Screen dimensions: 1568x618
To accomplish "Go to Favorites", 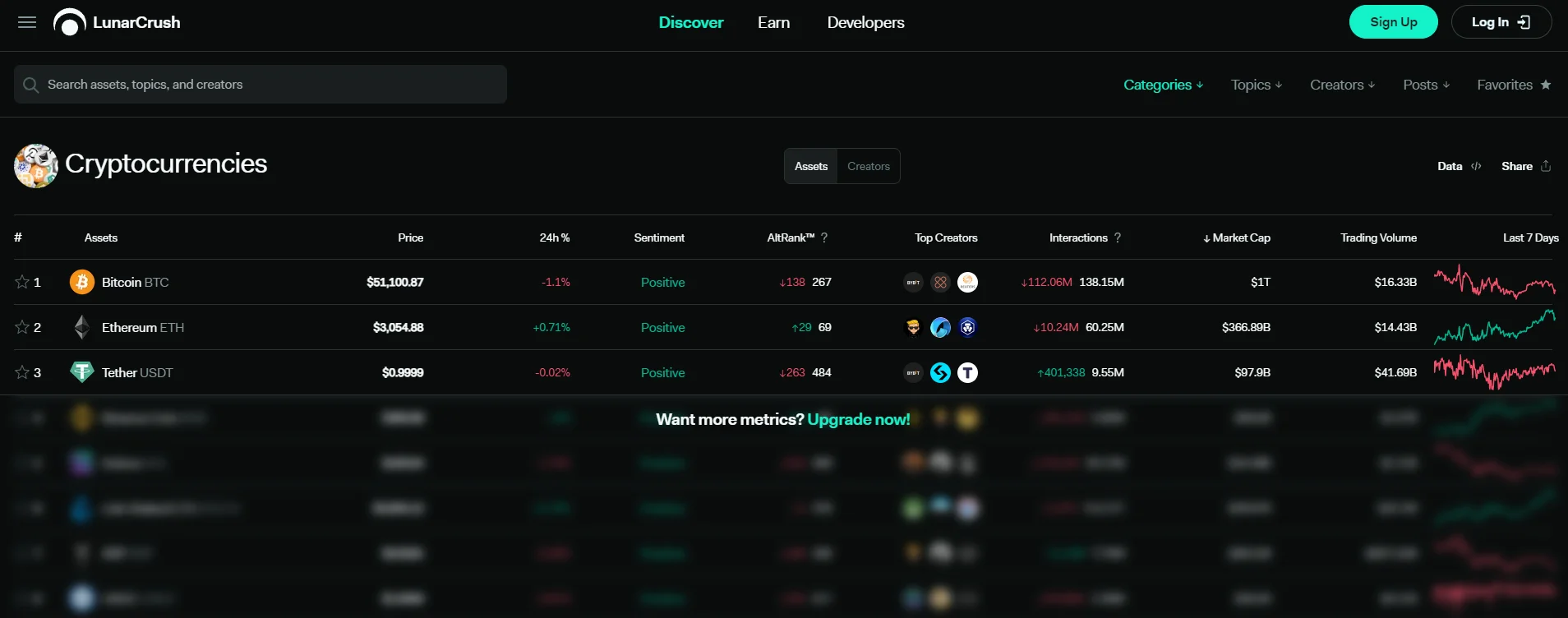I will point(1514,85).
